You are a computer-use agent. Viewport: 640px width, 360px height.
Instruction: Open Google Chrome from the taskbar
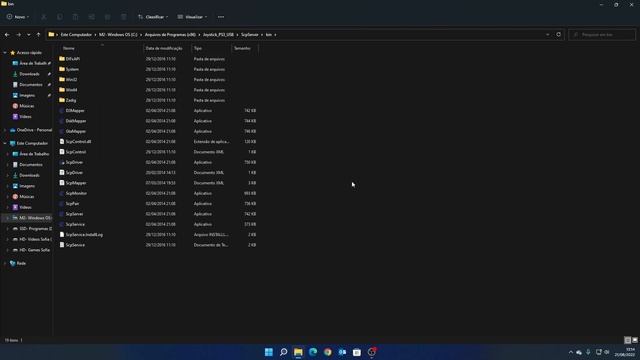(328, 352)
